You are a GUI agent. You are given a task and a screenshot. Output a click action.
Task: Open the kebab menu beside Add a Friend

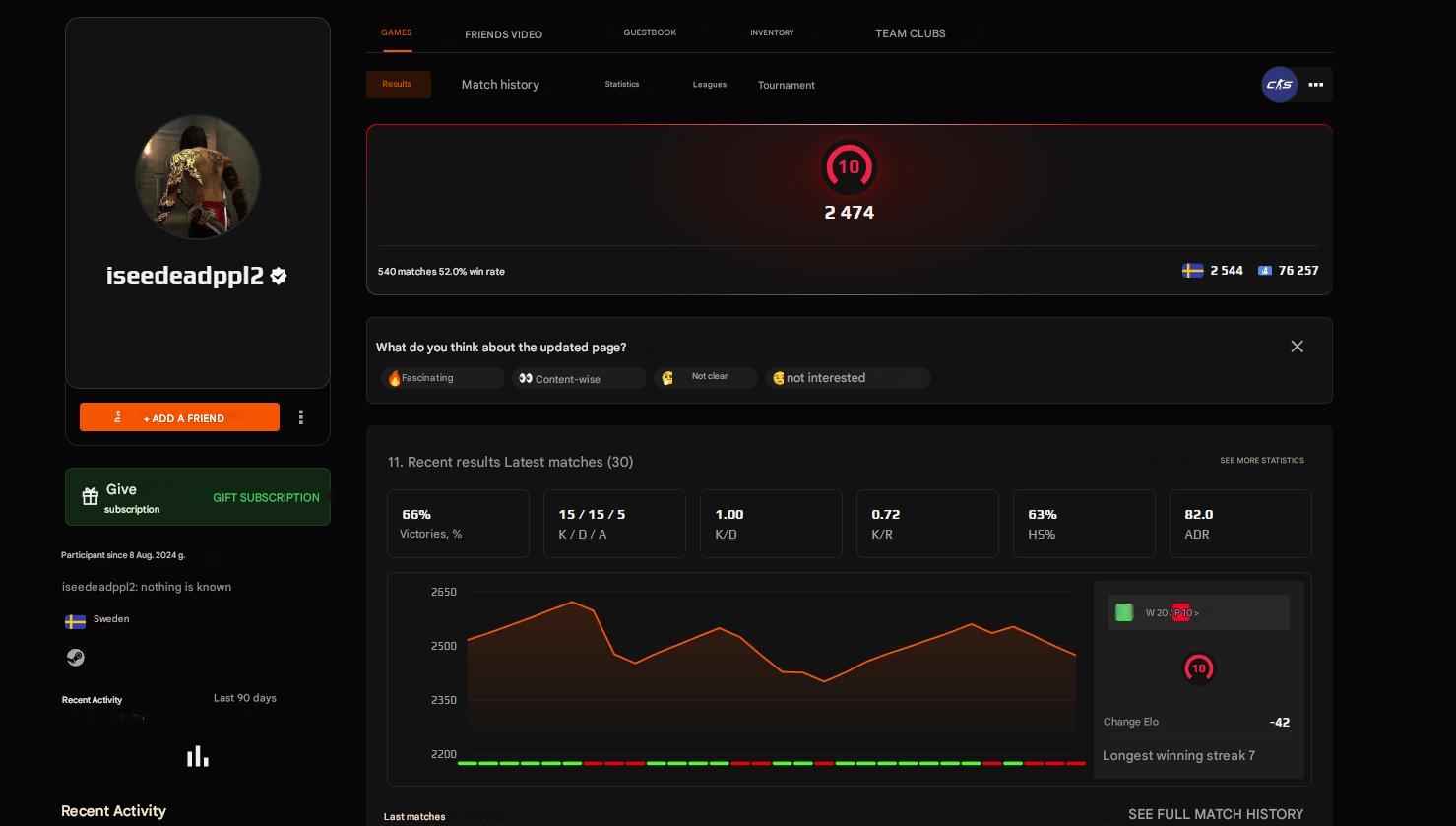(301, 416)
